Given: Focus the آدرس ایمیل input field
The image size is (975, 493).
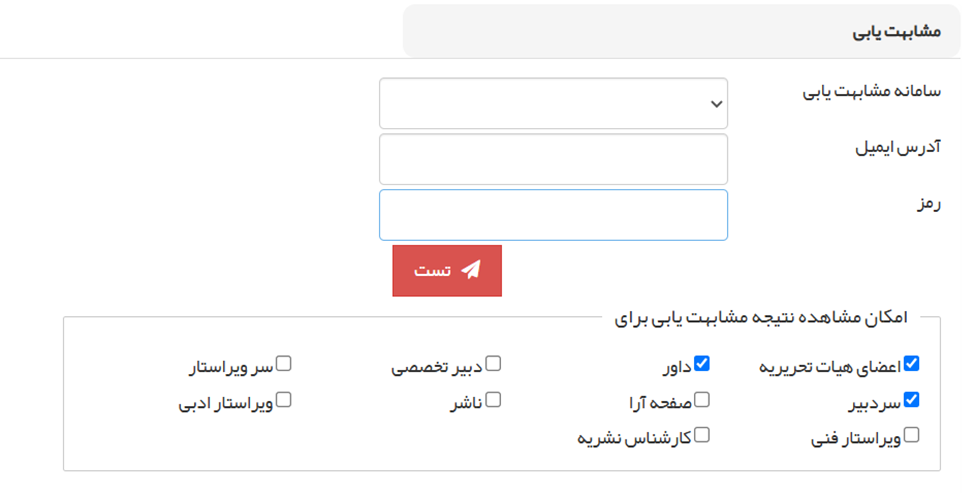Looking at the screenshot, I should point(553,159).
